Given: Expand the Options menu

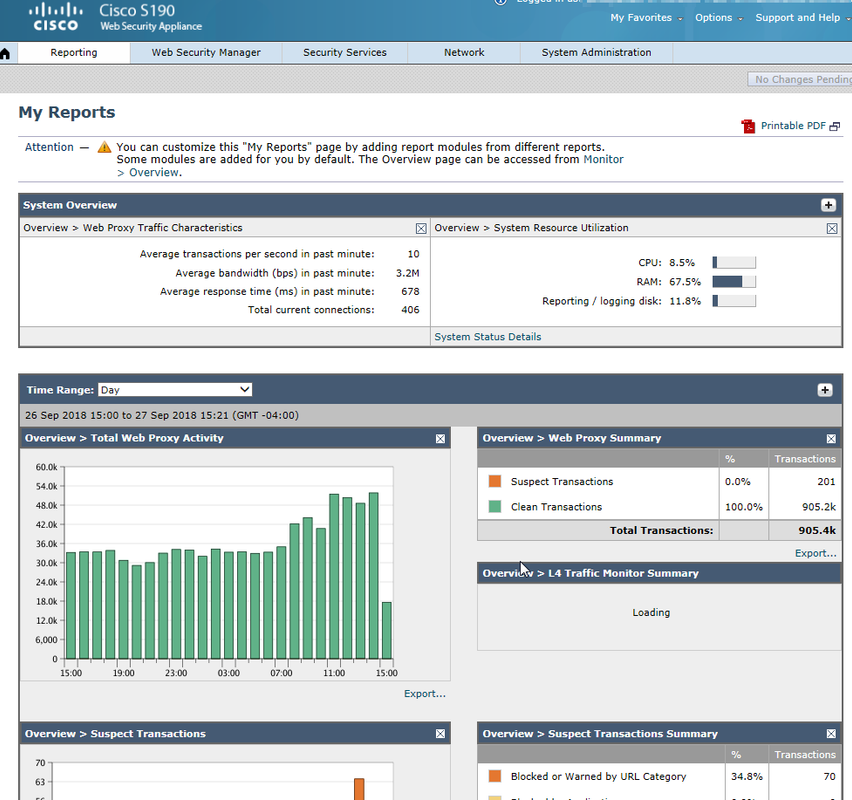Looking at the screenshot, I should 718,17.
